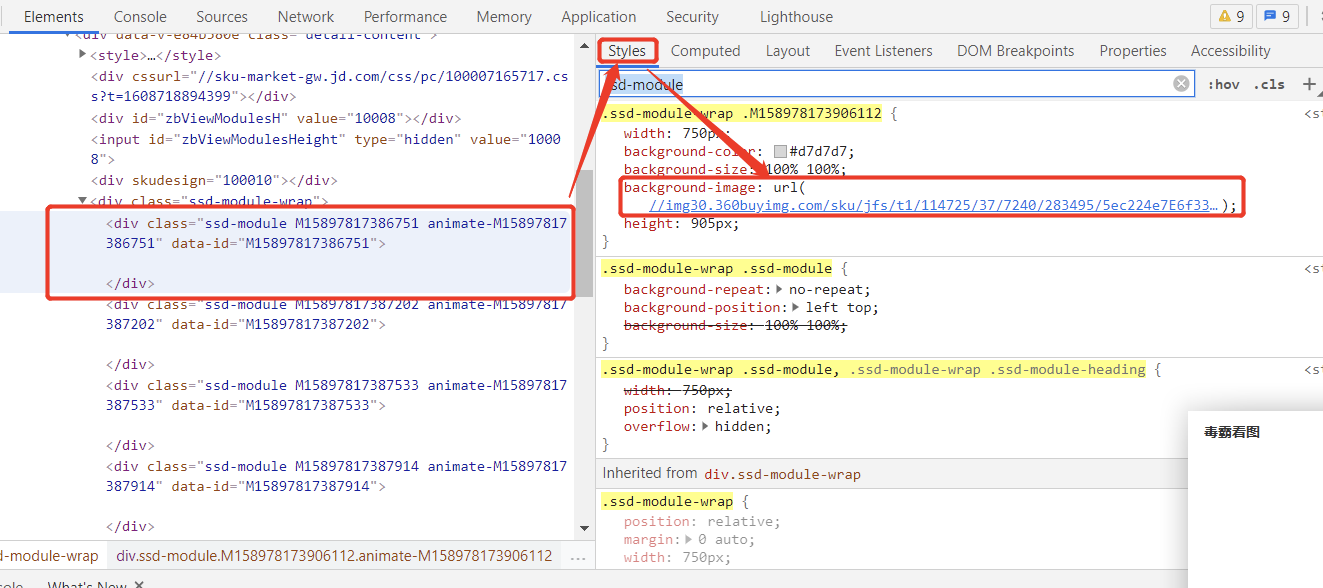Collapse the ssd-module-wrap div node
The width and height of the screenshot is (1323, 588).
pos(82,200)
